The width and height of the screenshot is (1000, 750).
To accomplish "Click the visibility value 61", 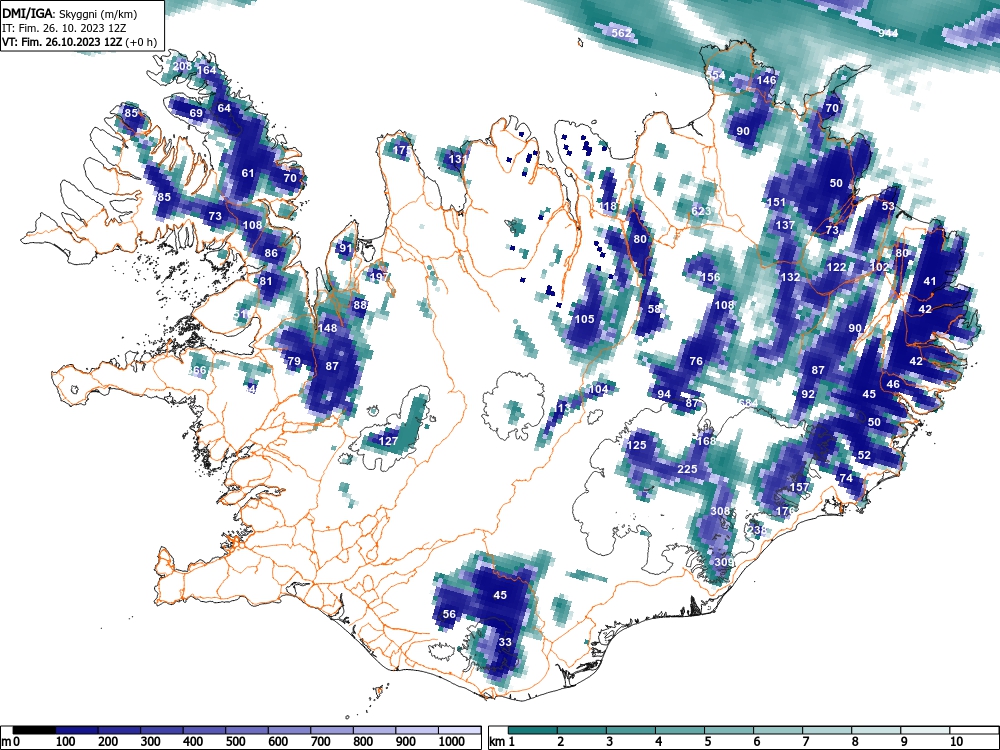I will click(248, 173).
